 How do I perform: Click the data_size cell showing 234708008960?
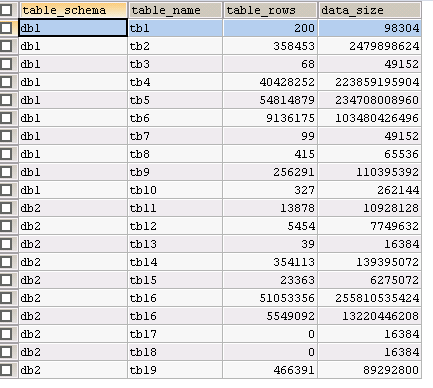370,100
